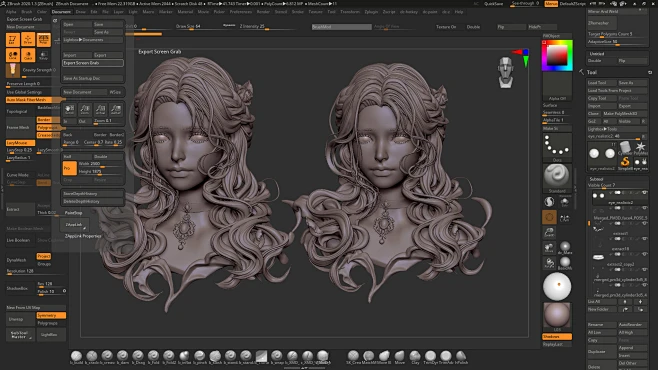Select the Edit mode icon
The height and width of the screenshot is (370, 658).
(x=13, y=39)
